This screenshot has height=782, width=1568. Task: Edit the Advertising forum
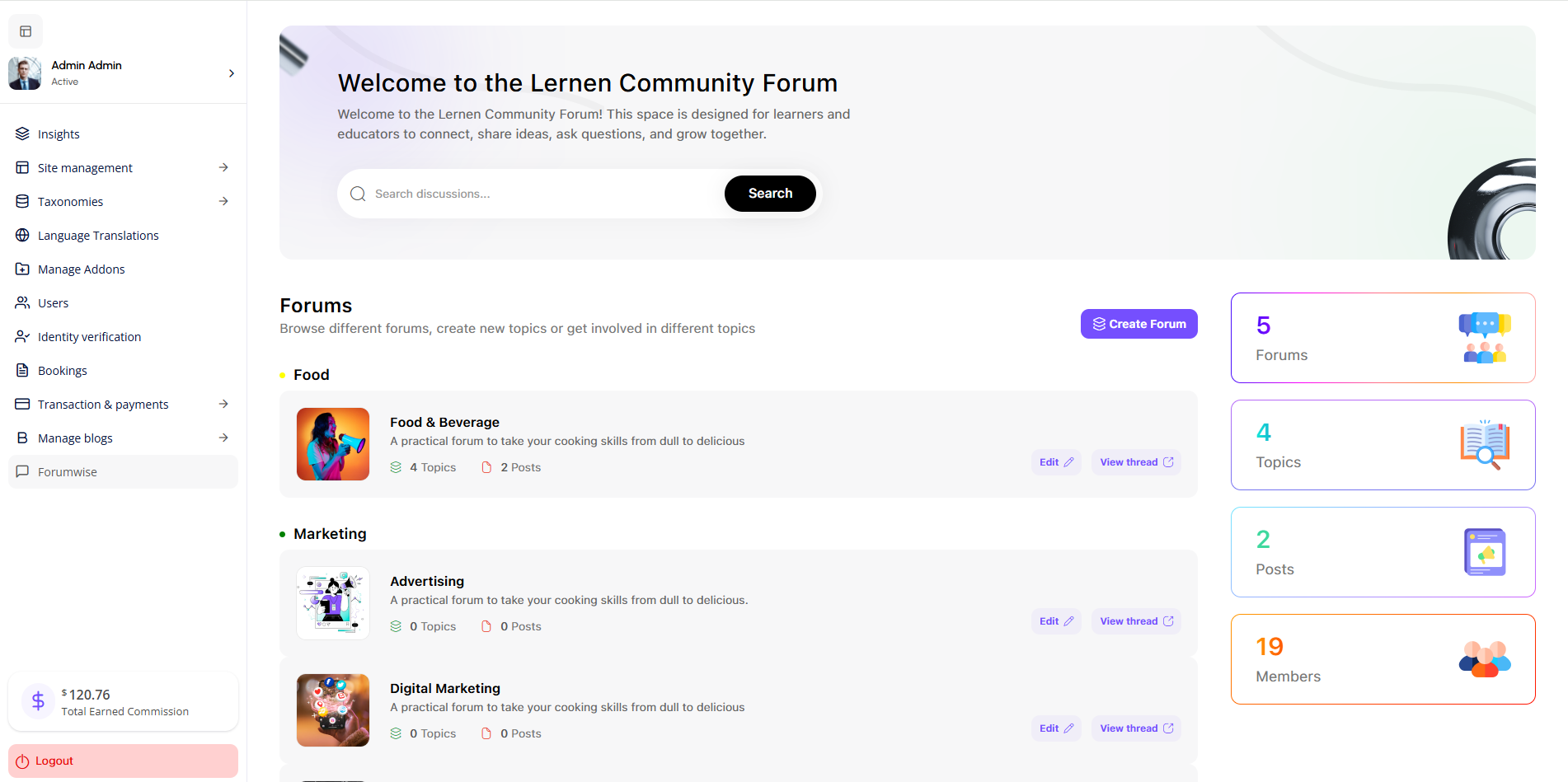tap(1055, 620)
